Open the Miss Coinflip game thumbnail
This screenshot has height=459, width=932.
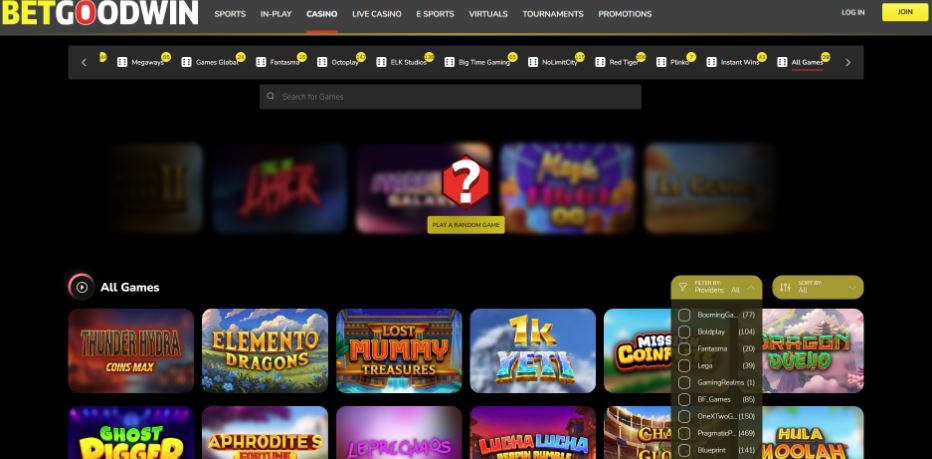pyautogui.click(x=637, y=351)
